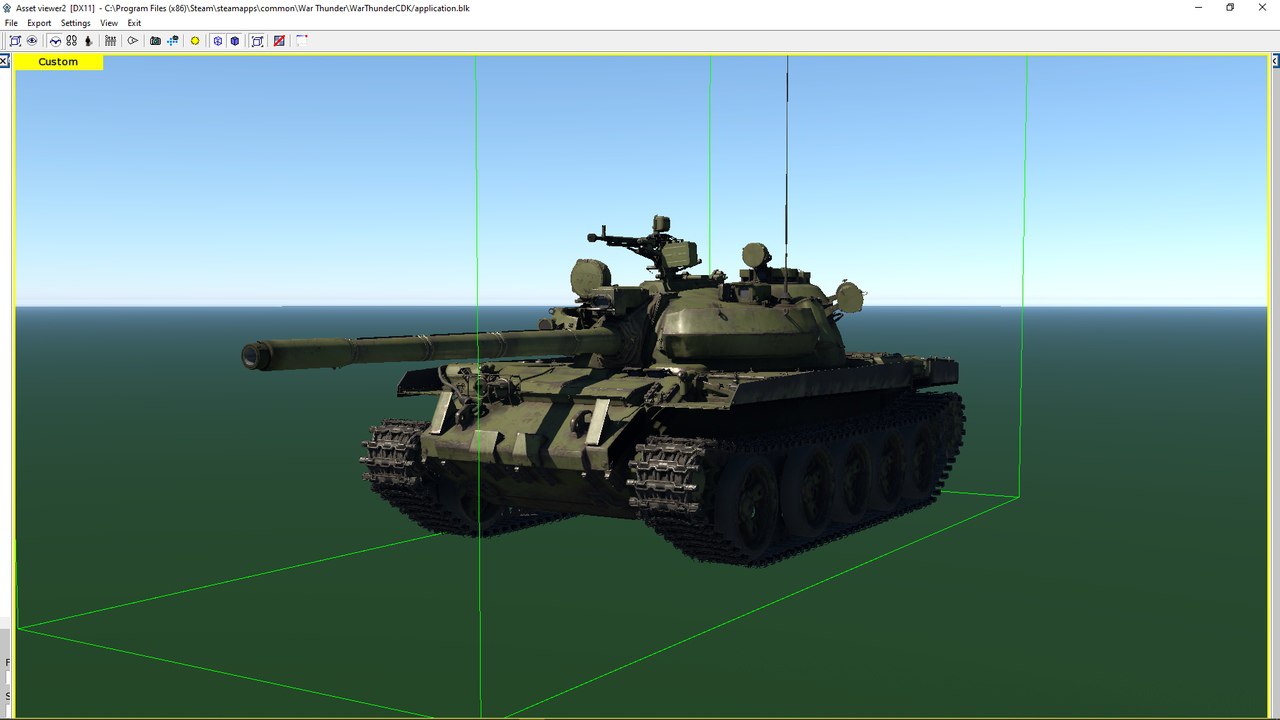Open the Settings menu

[75, 23]
